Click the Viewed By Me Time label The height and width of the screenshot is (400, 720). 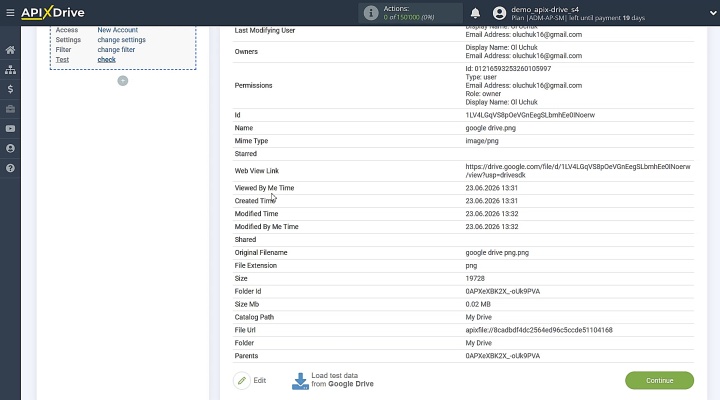pos(264,188)
